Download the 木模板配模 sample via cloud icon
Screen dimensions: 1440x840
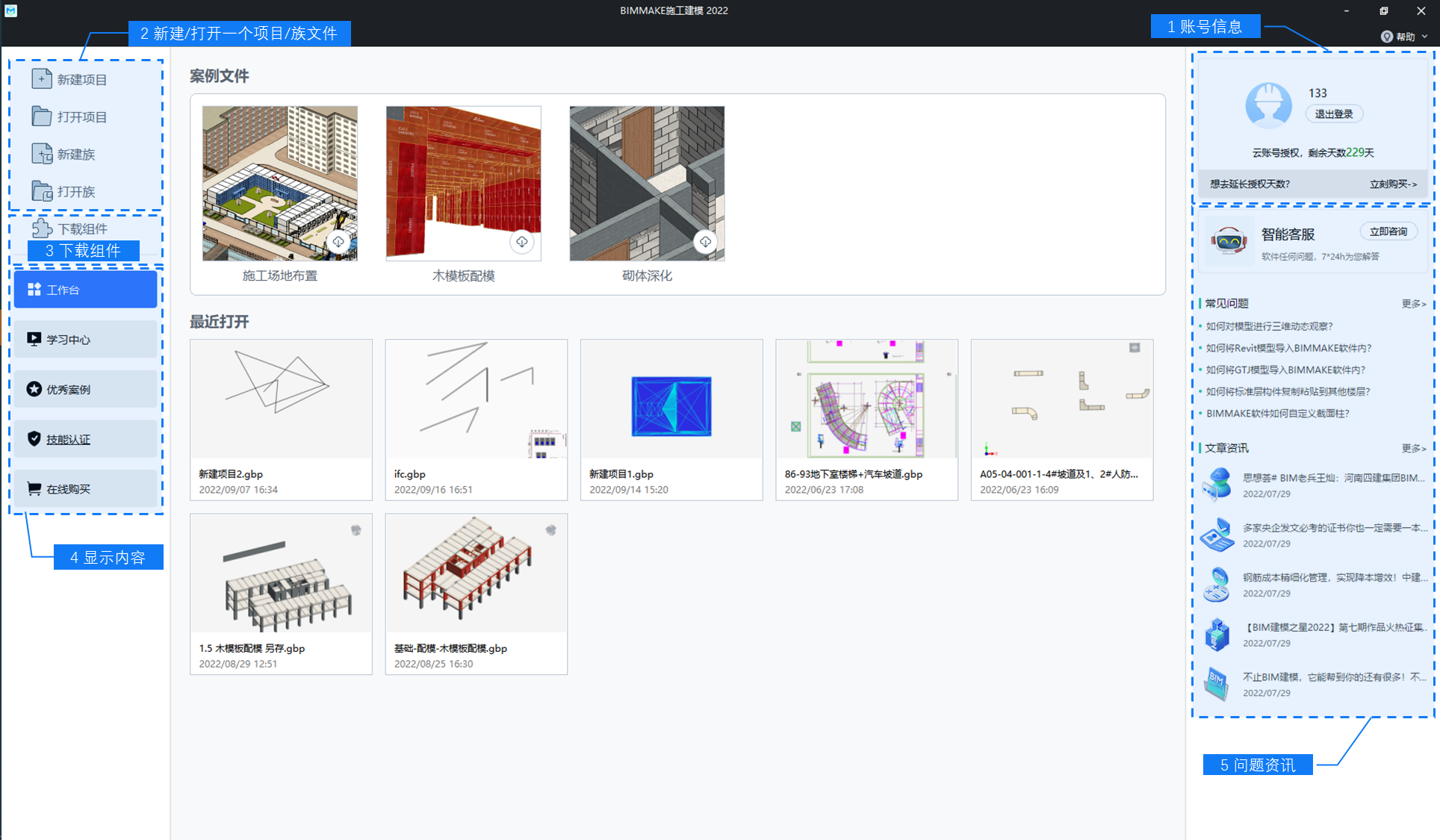pos(521,242)
